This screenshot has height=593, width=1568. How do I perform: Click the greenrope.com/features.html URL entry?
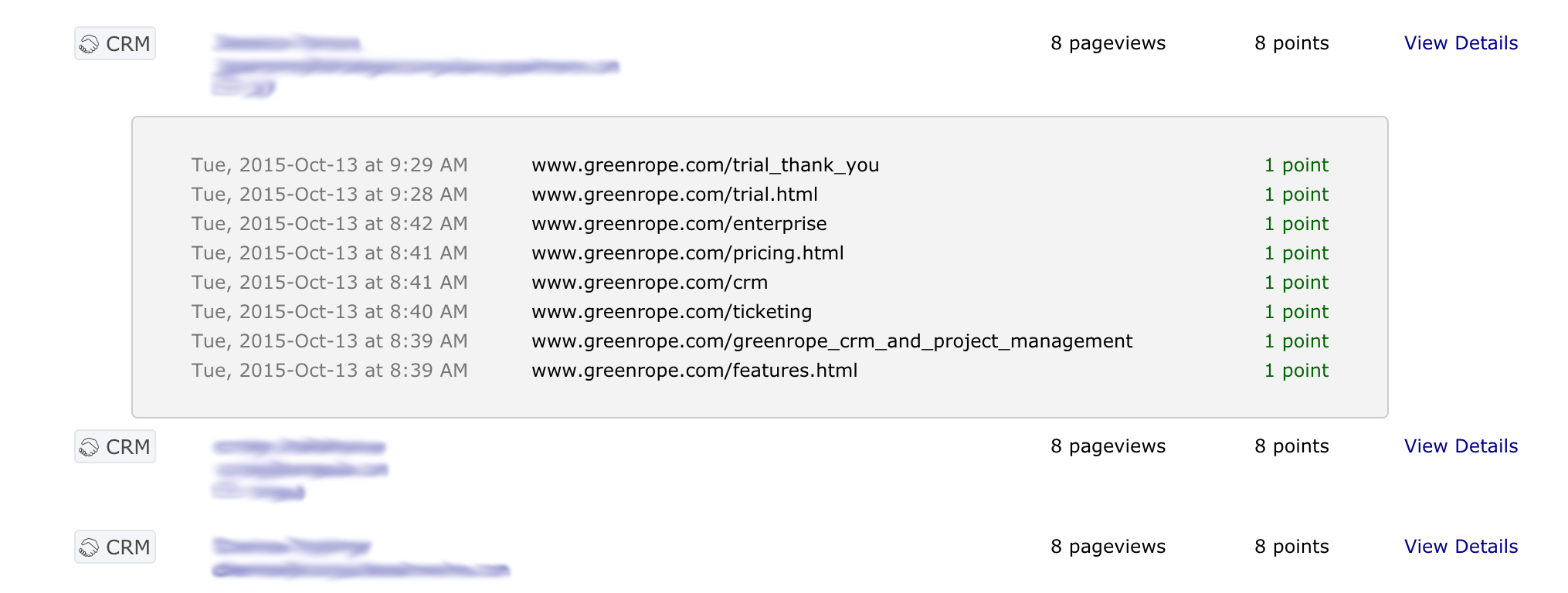pos(694,371)
